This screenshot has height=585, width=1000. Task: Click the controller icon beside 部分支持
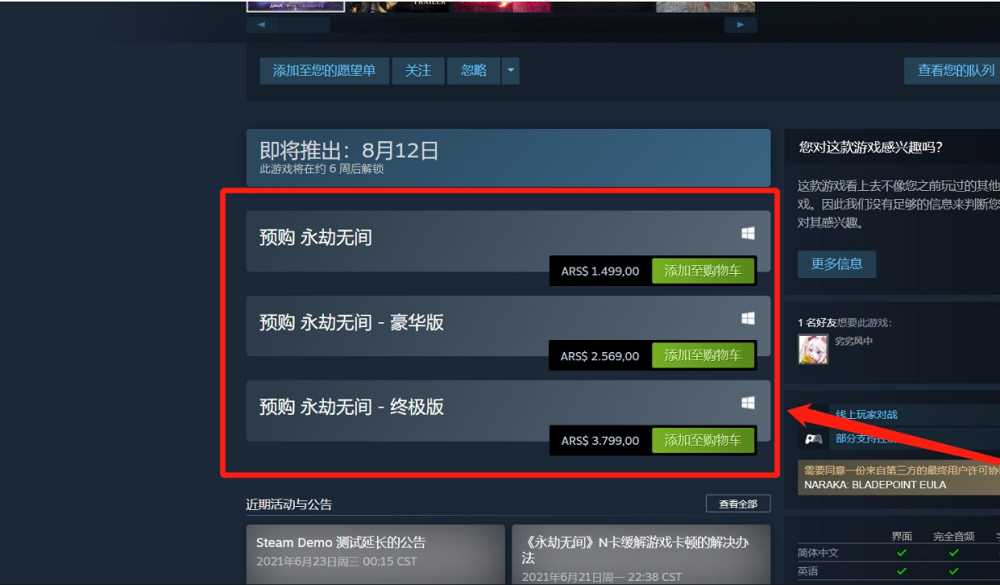point(813,439)
